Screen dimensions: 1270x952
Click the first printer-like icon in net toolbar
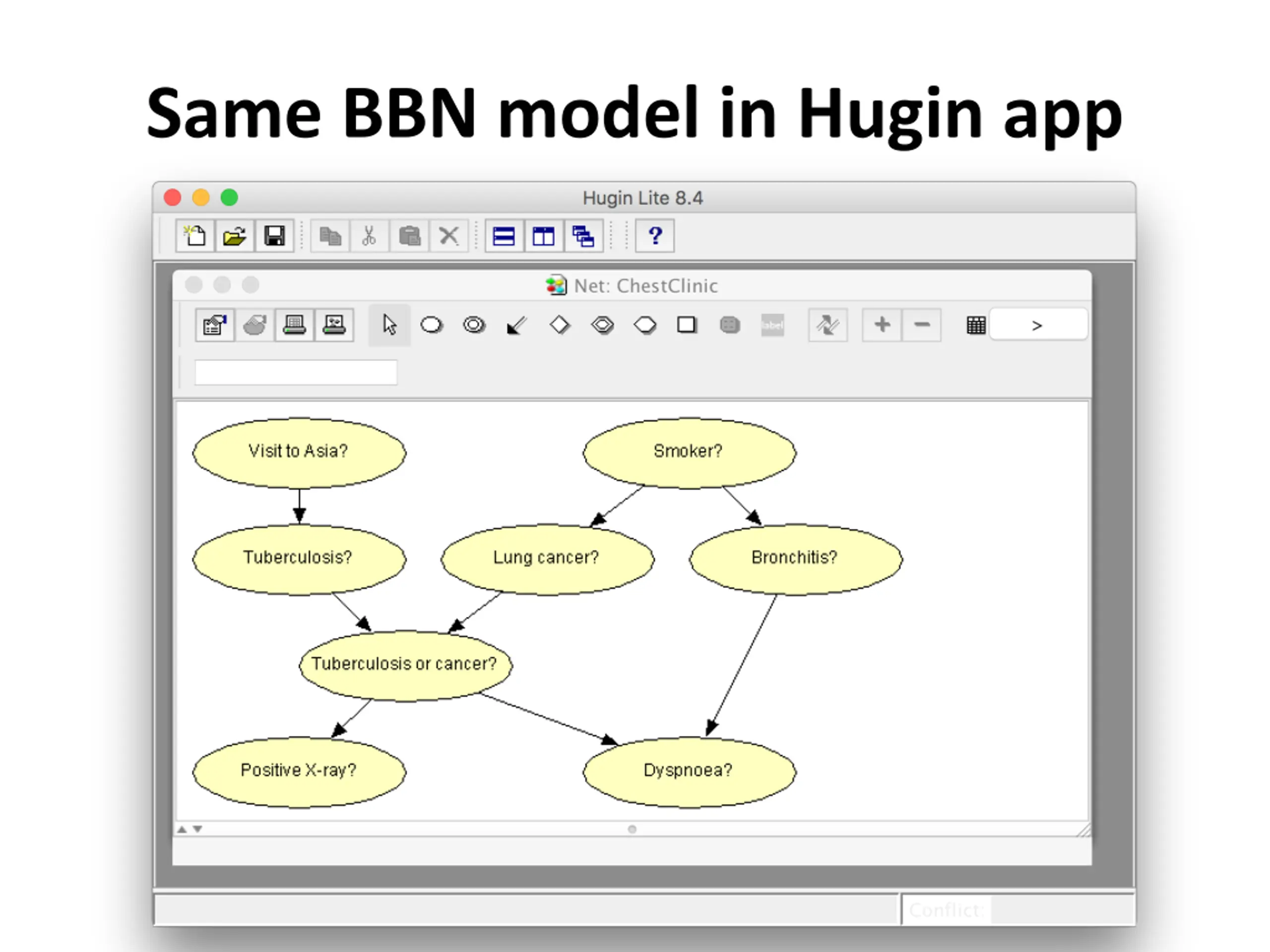(x=295, y=325)
